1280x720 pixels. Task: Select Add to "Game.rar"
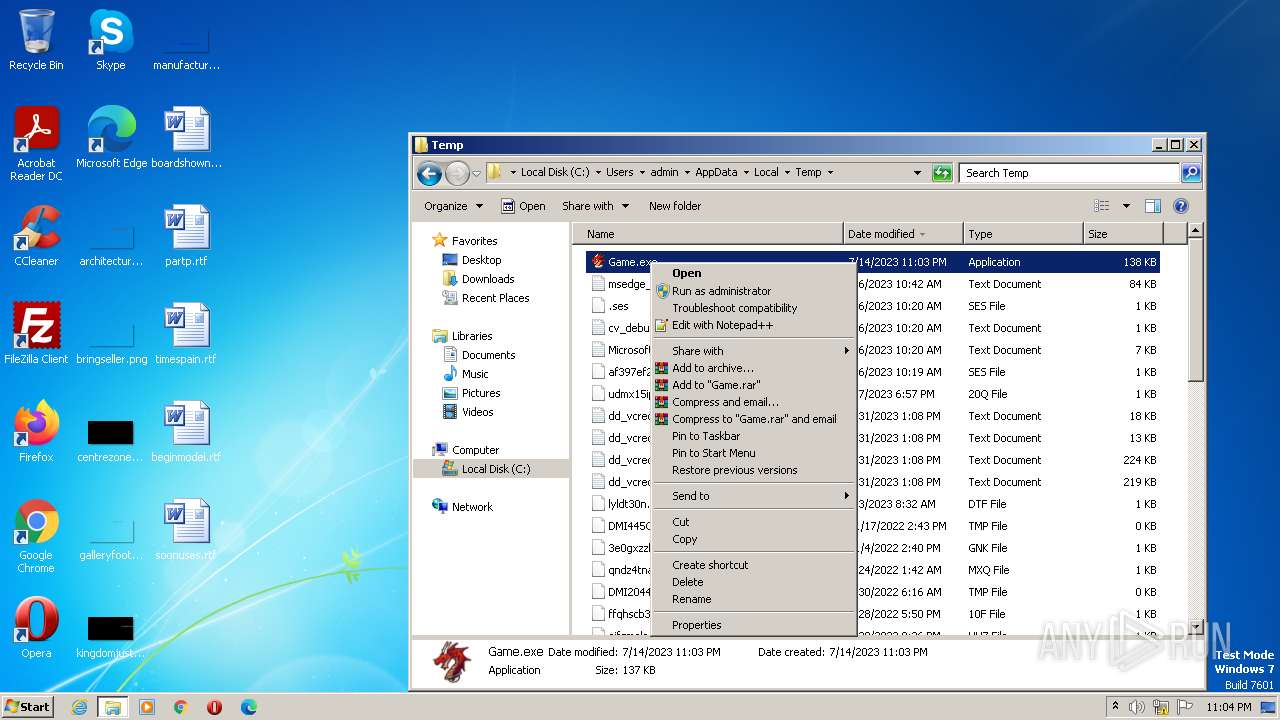point(753,385)
